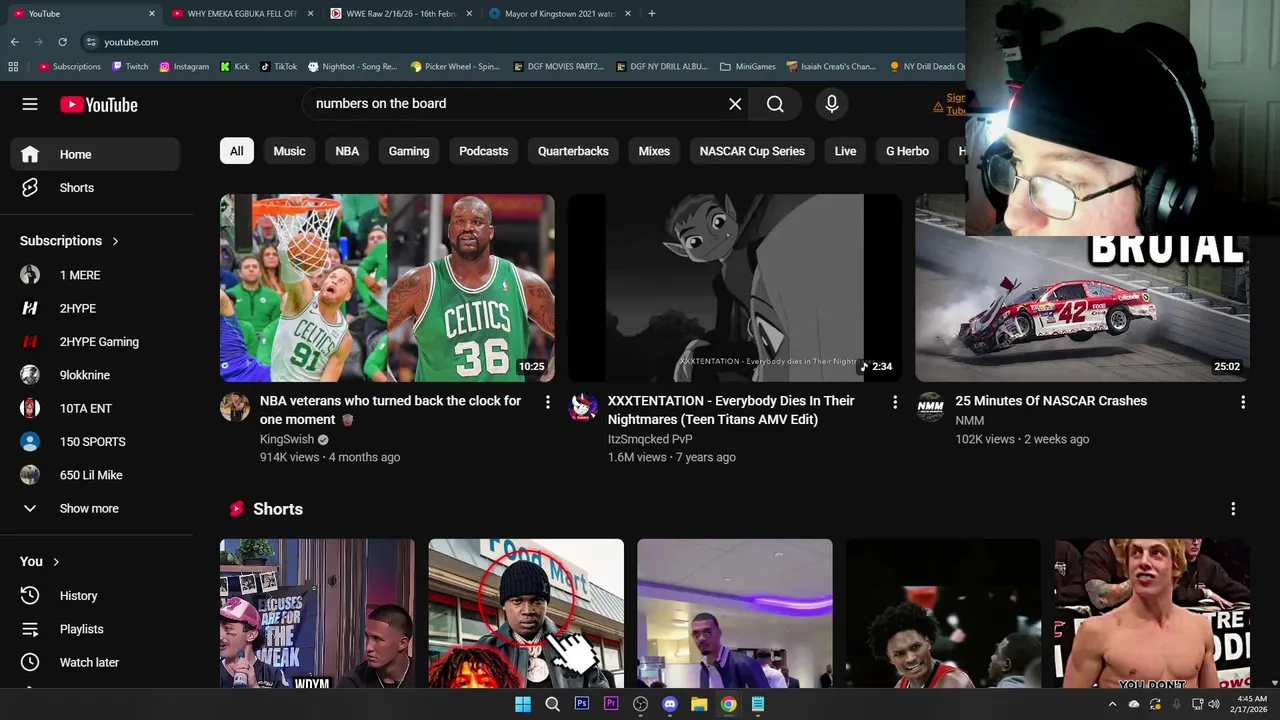Select the All filter chip

point(236,151)
